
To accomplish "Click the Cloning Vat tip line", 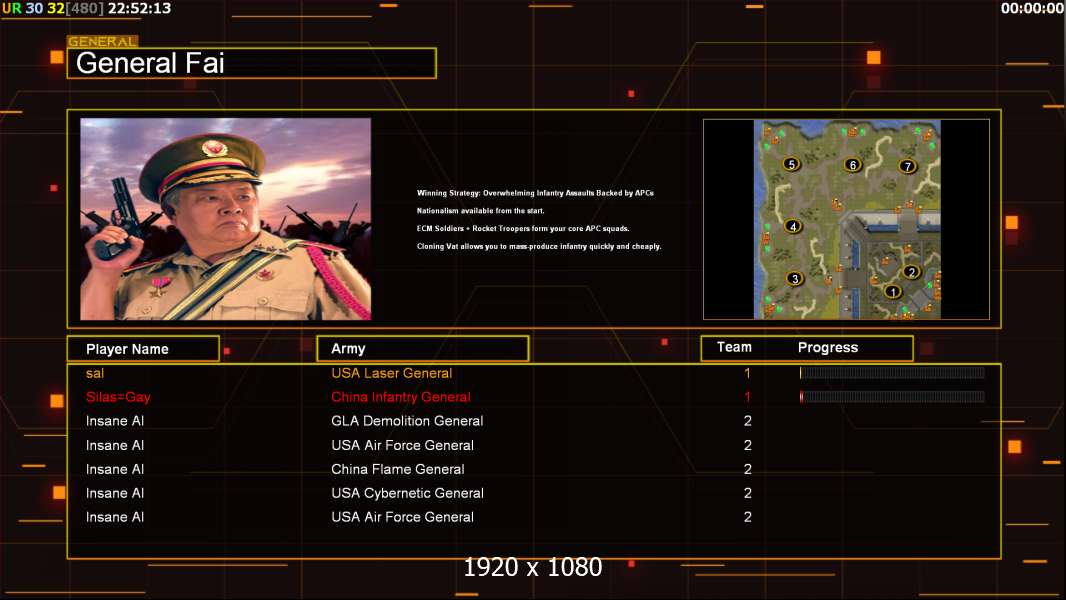I will click(x=539, y=246).
